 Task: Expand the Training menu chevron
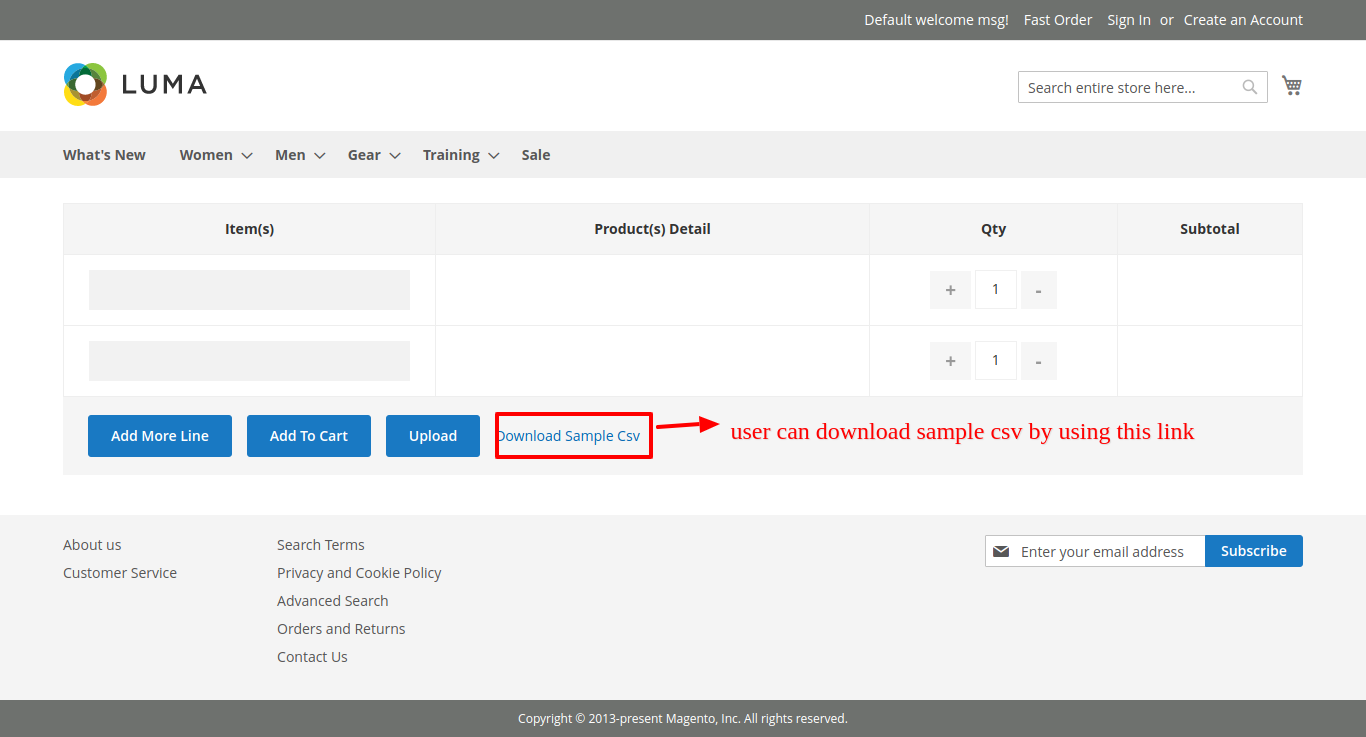(494, 156)
